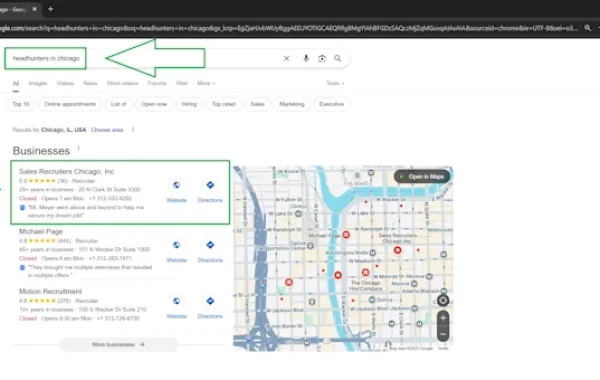Switch to the Images results tab
Image resolution: width=600 pixels, height=380 pixels.
(38, 83)
